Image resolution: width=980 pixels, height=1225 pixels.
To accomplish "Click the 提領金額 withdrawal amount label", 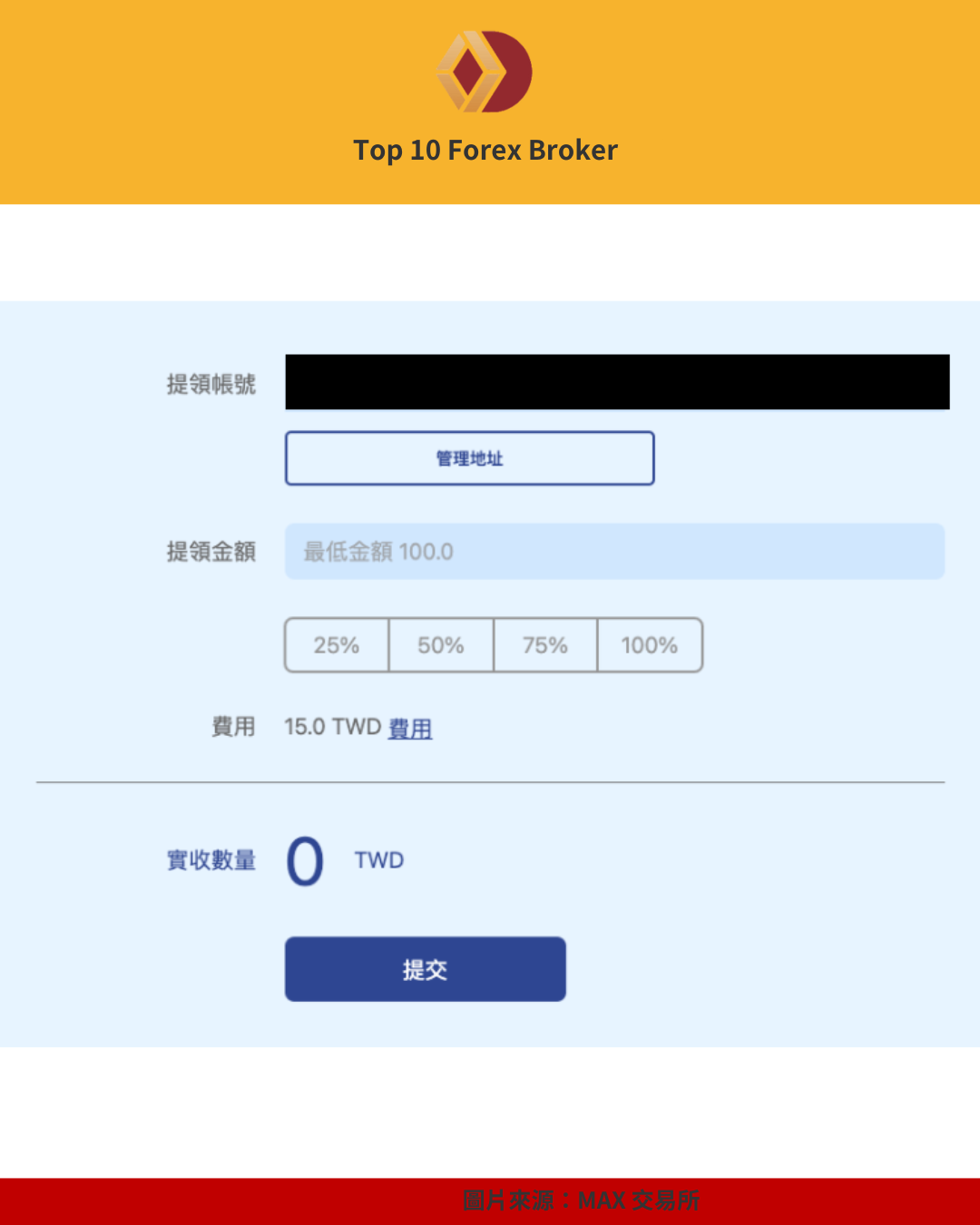I will pyautogui.click(x=211, y=551).
